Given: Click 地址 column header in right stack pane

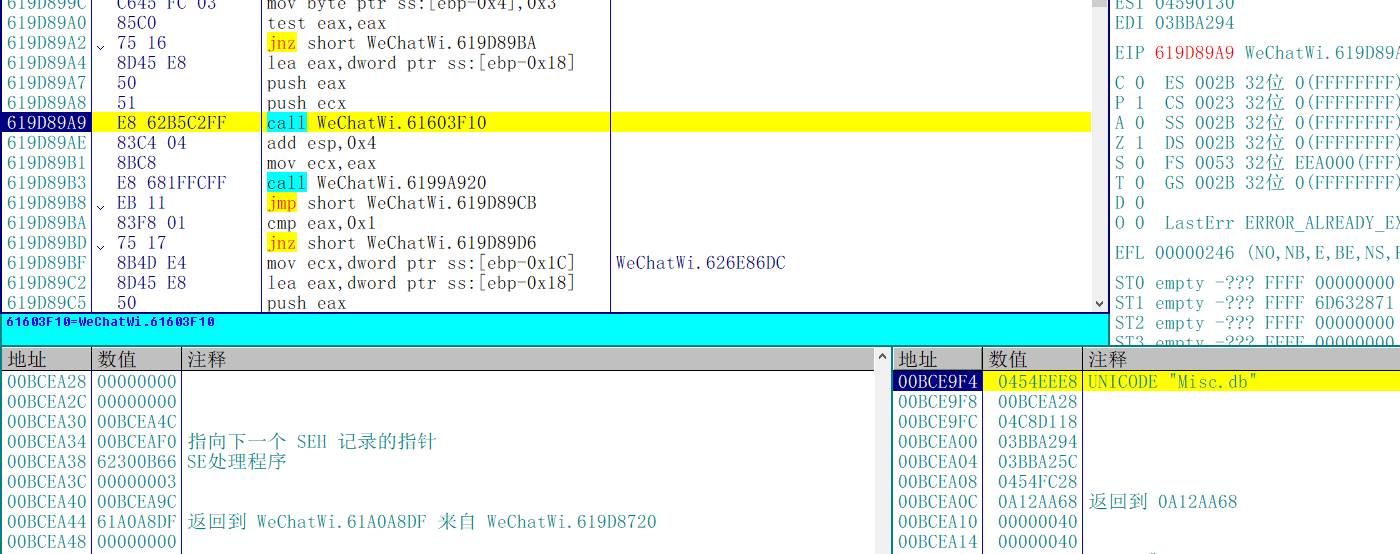Looking at the screenshot, I should pyautogui.click(x=936, y=359).
